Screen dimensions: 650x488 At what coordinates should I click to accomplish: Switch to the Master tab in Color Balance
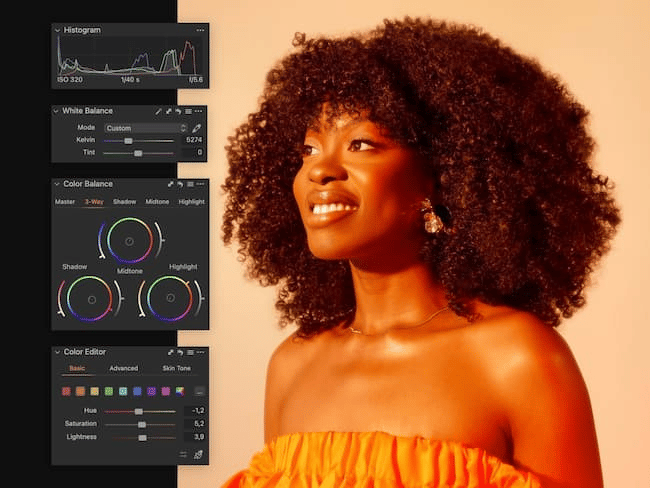point(65,202)
